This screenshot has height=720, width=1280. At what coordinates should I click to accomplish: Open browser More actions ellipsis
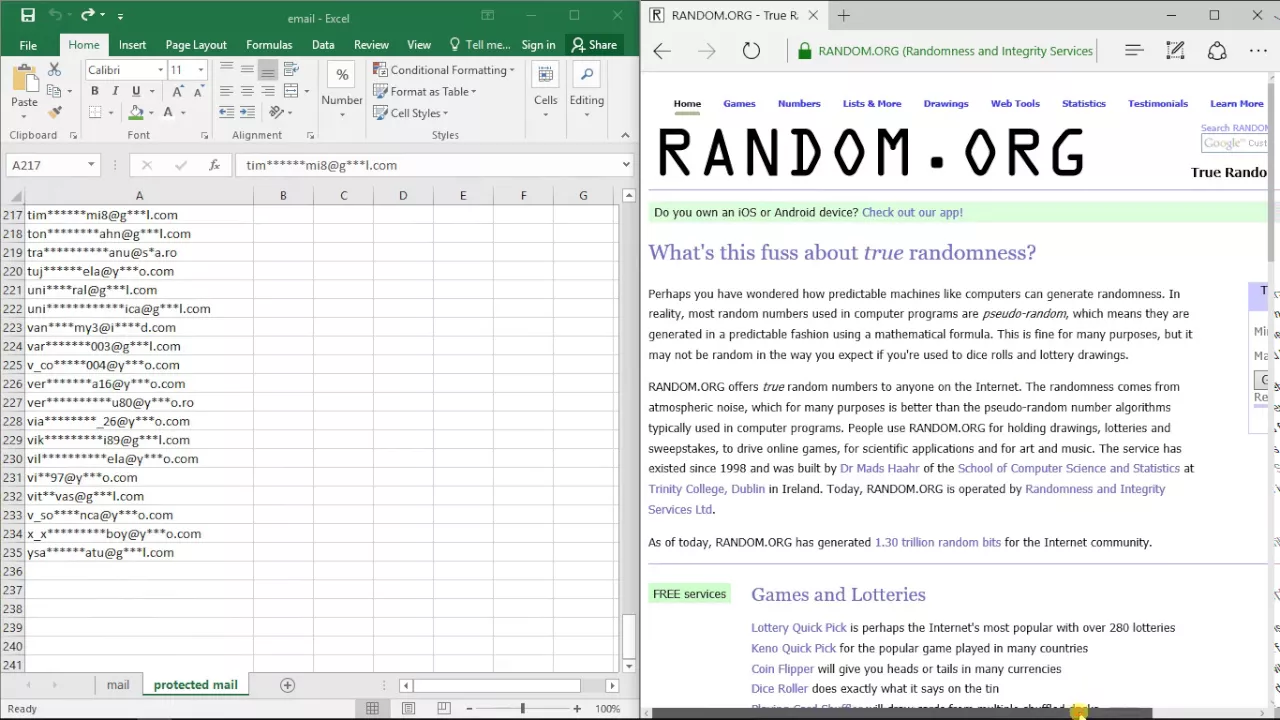click(x=1258, y=51)
